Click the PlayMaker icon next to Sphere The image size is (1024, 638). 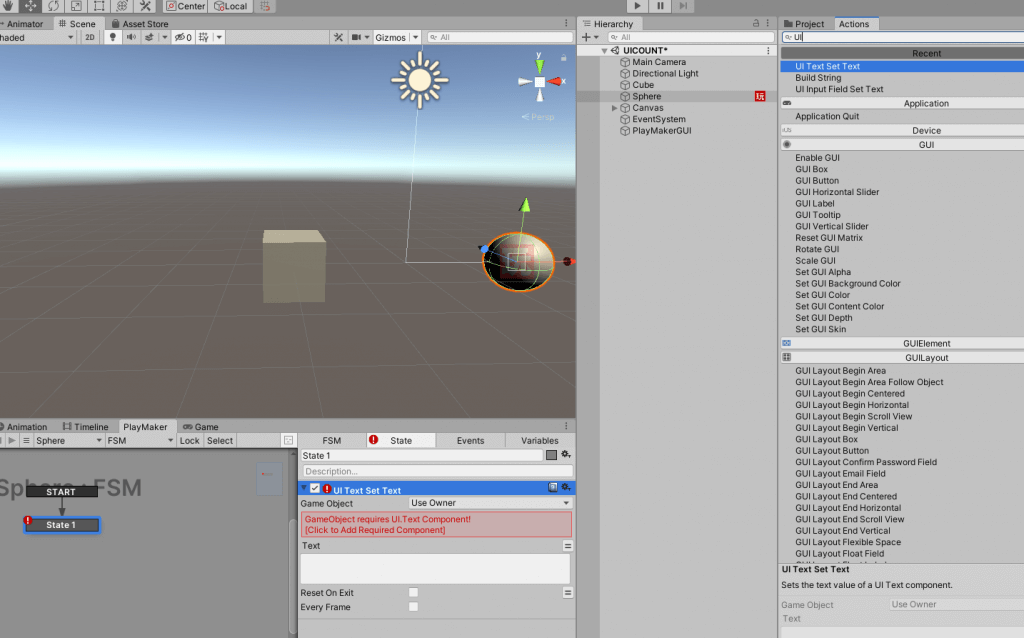coord(758,96)
